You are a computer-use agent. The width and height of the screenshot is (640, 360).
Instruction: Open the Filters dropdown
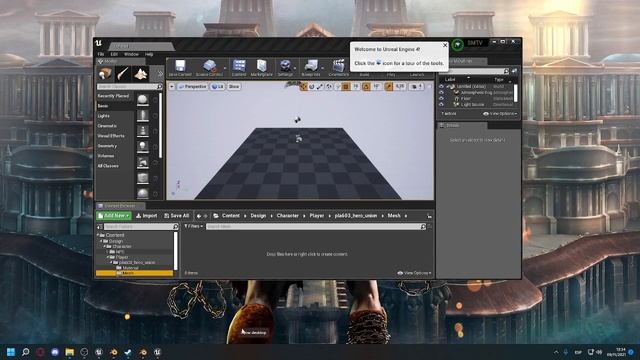pyautogui.click(x=193, y=226)
